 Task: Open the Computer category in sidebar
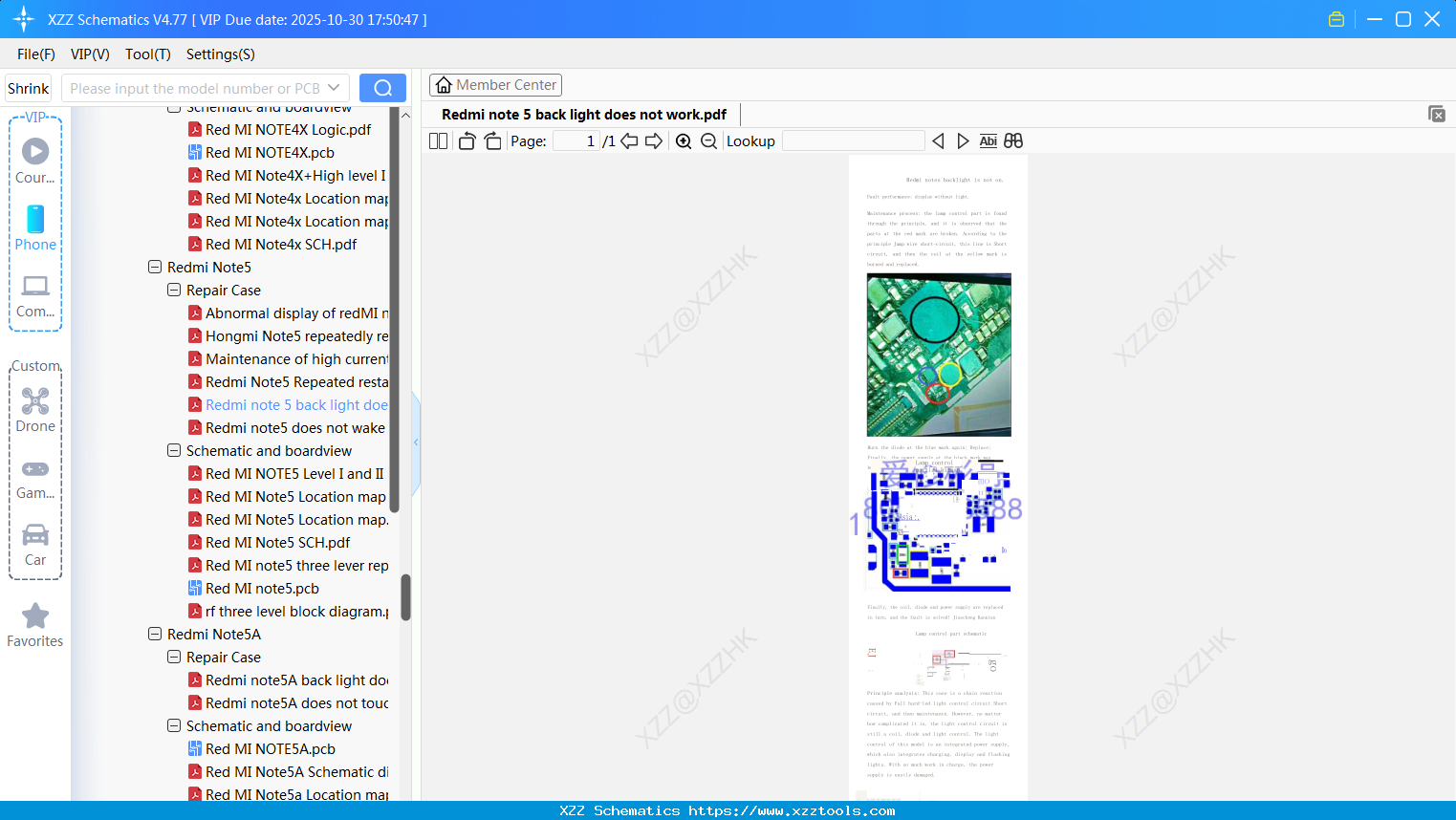pyautogui.click(x=35, y=295)
